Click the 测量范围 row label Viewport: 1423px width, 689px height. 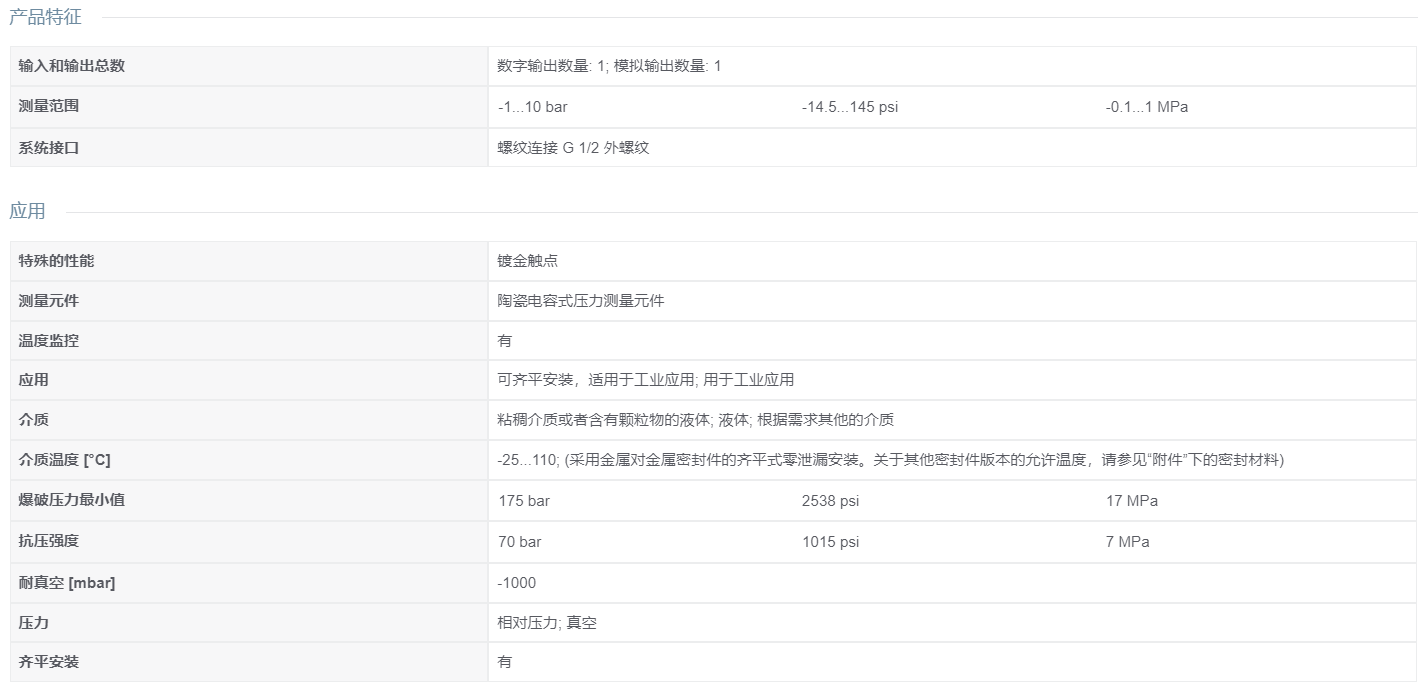(49, 106)
